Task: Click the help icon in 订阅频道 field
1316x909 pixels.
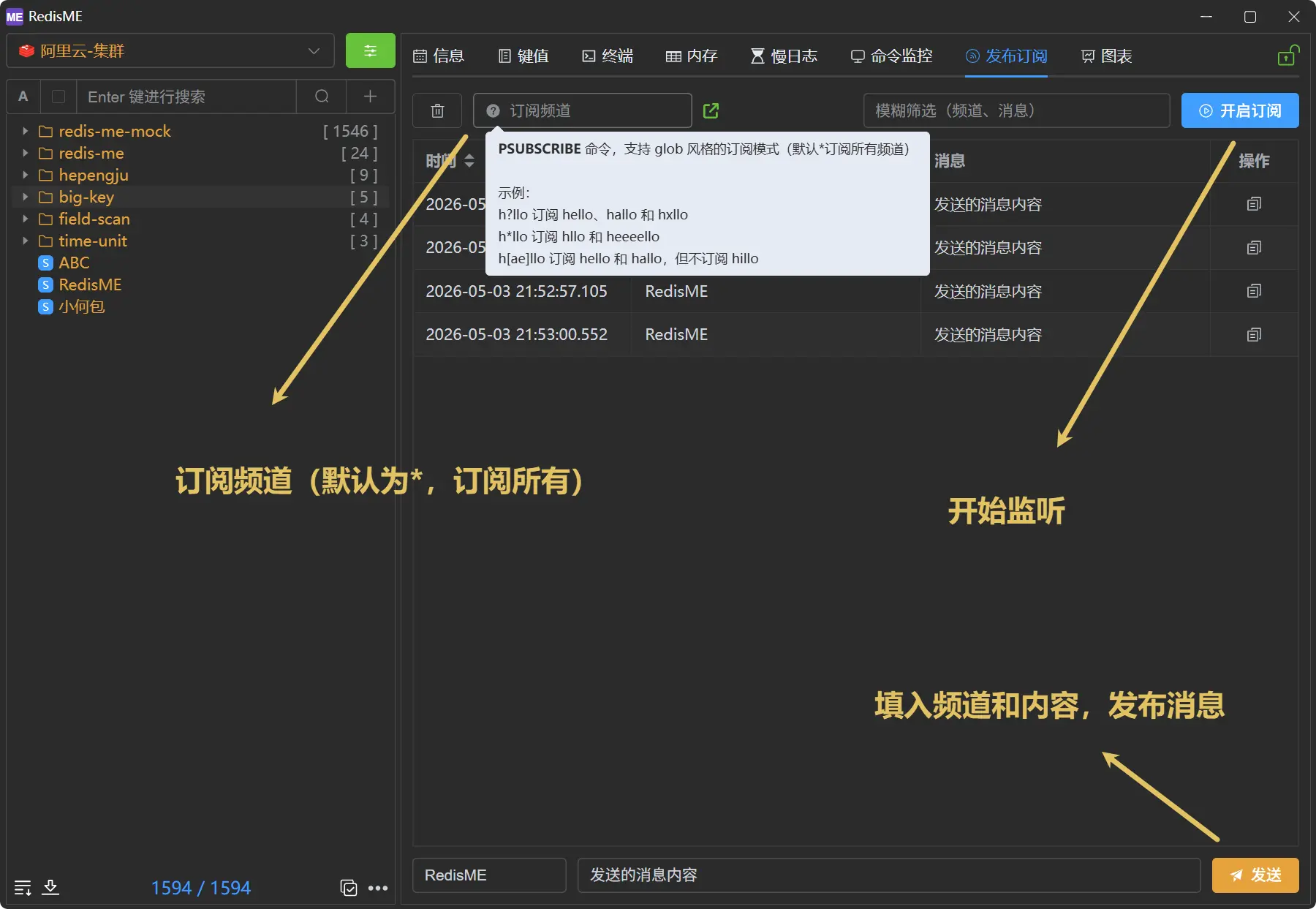Action: click(494, 110)
